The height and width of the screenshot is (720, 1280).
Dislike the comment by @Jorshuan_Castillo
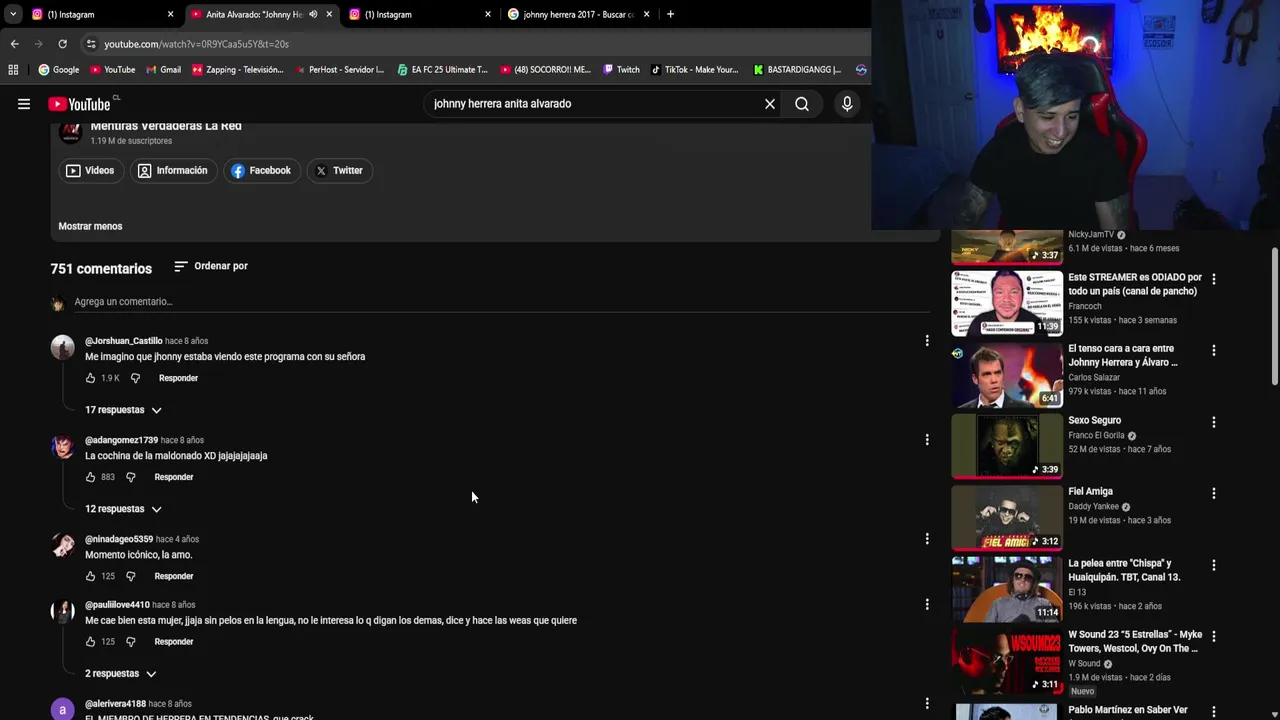135,378
